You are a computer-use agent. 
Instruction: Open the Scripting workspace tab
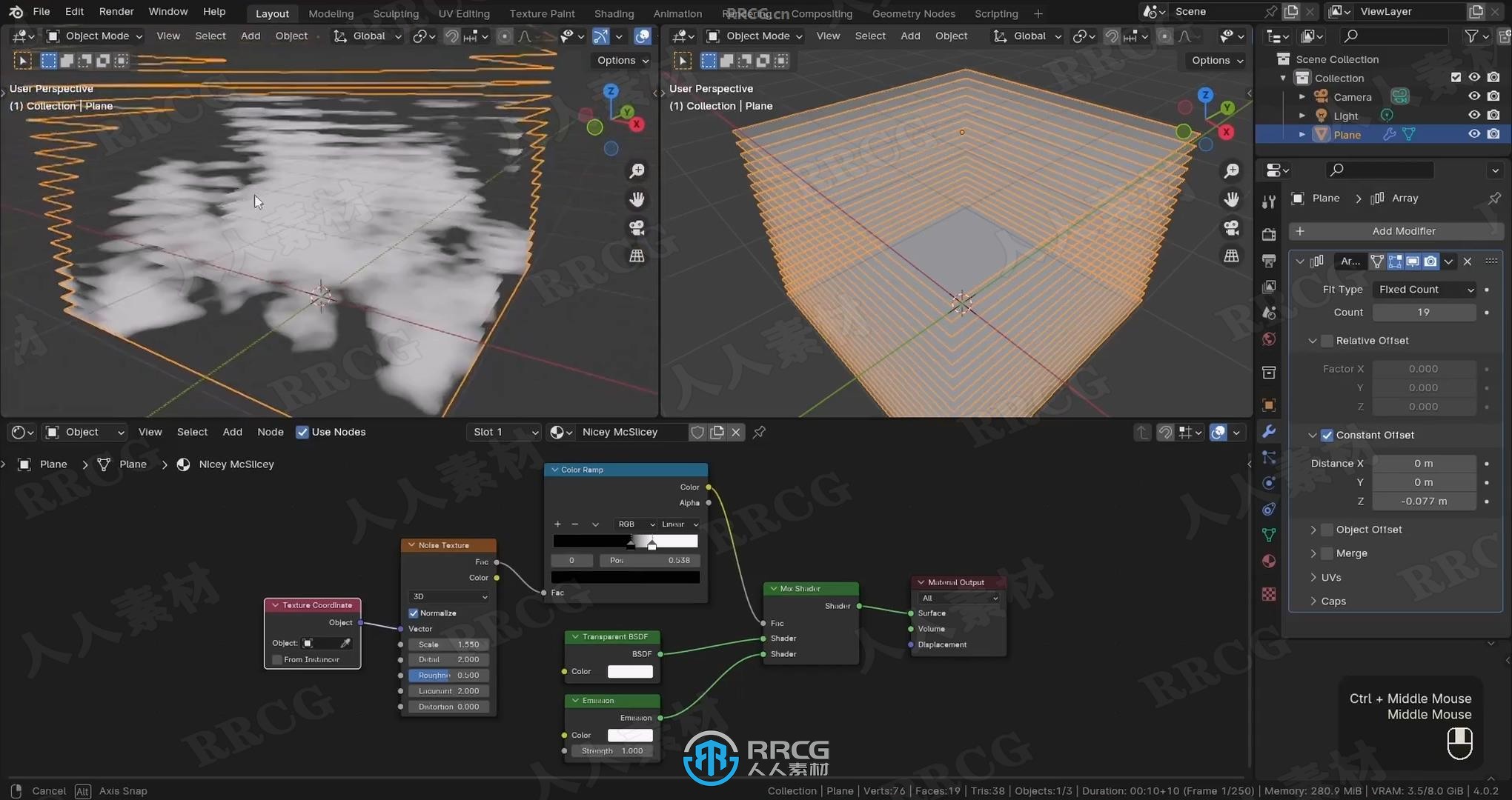coord(995,12)
